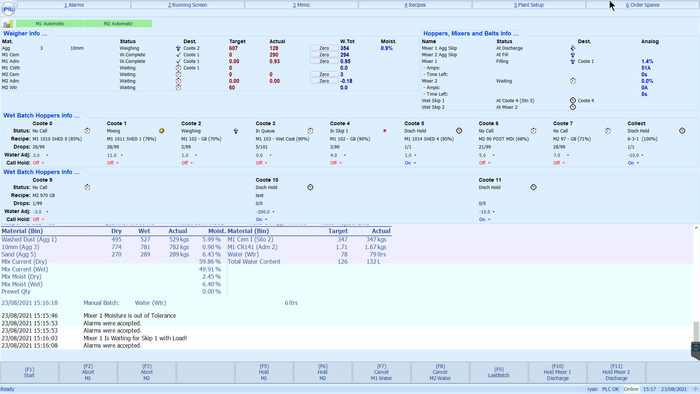This screenshot has height=394, width=700.
Task: Click F2 Abort M1 button
Action: 88,372
